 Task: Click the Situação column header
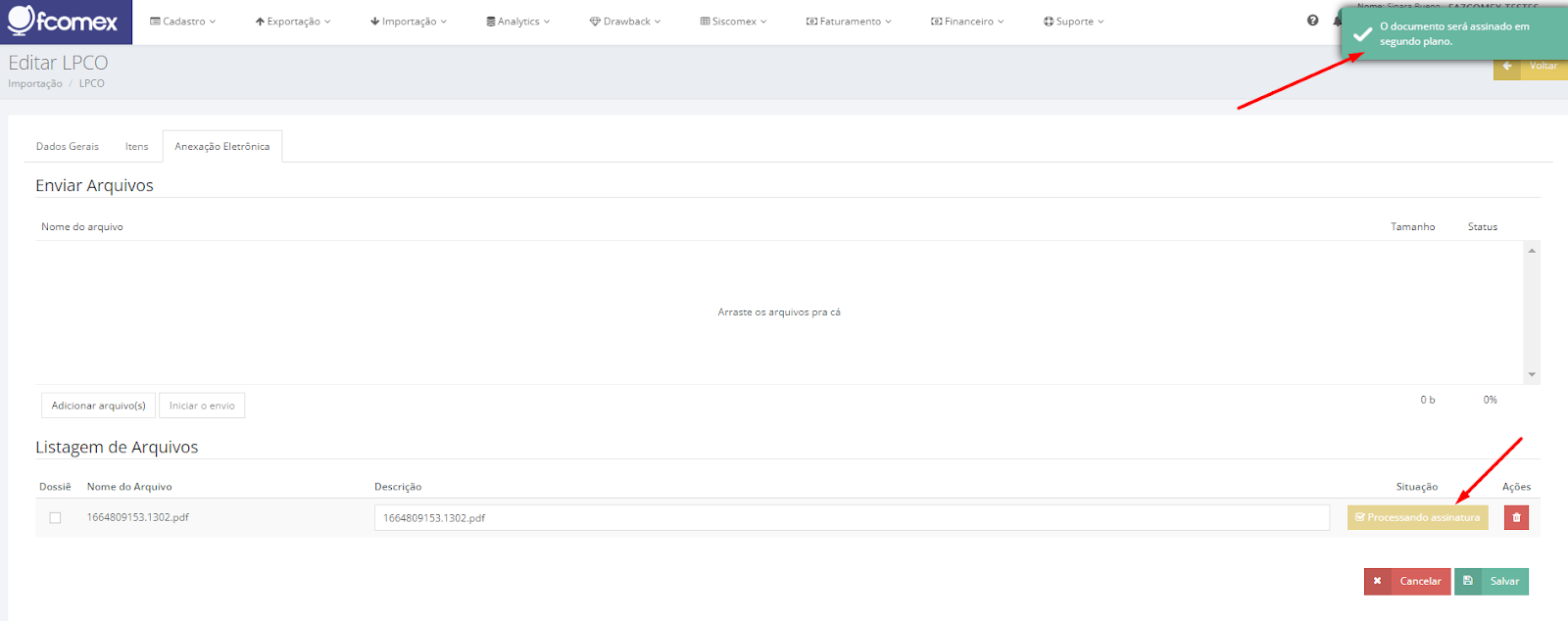(1417, 487)
